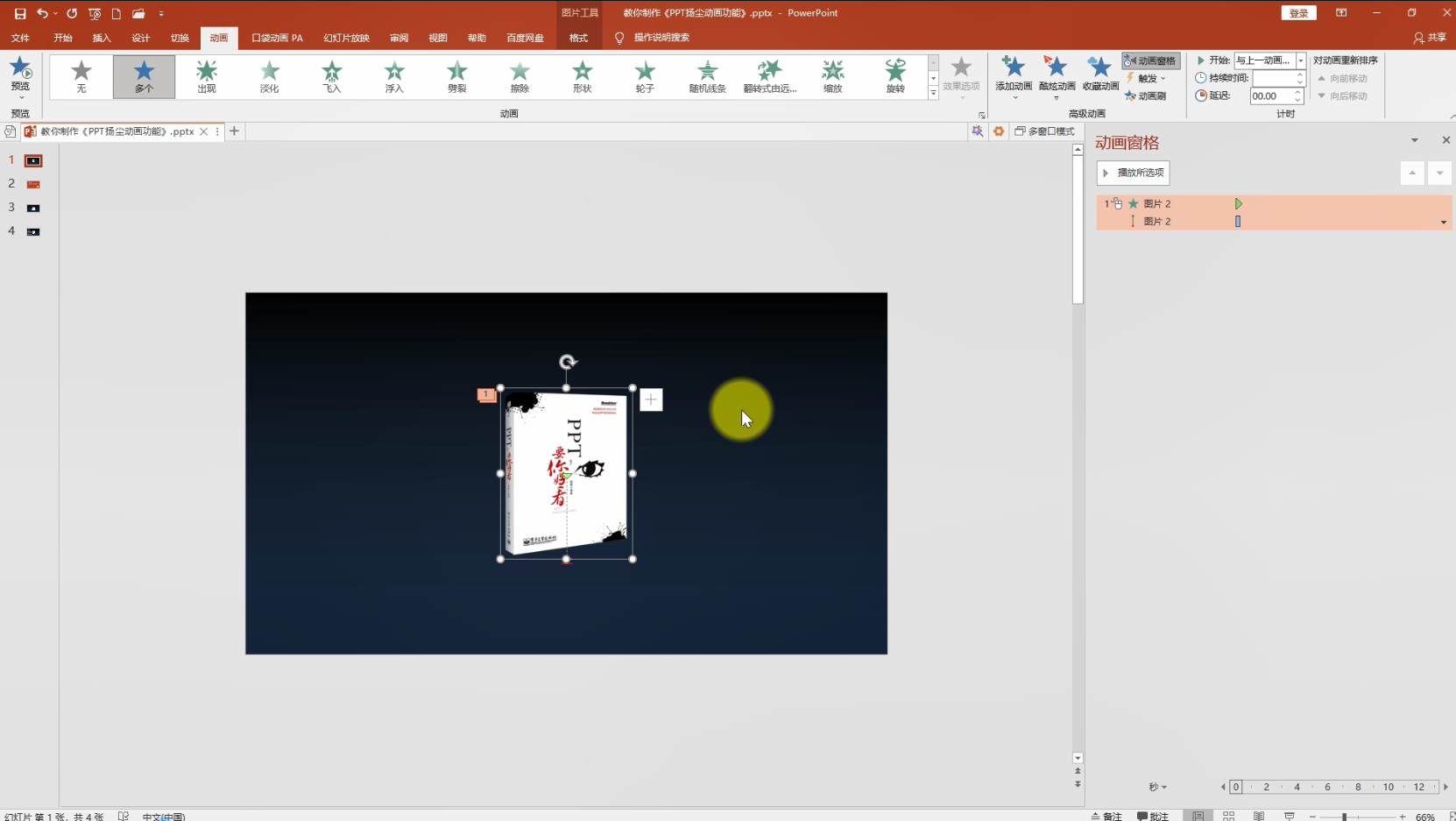Toggle 多窗口模式 multi-window mode

(1044, 131)
